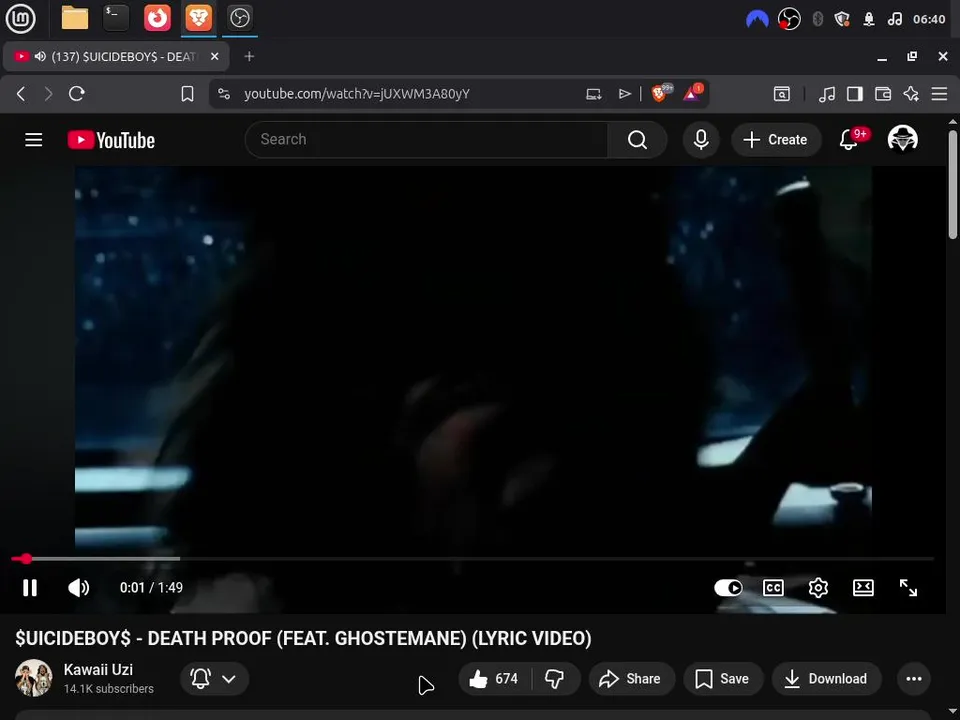960x720 pixels.
Task: Bookmark this page
Action: 188,94
